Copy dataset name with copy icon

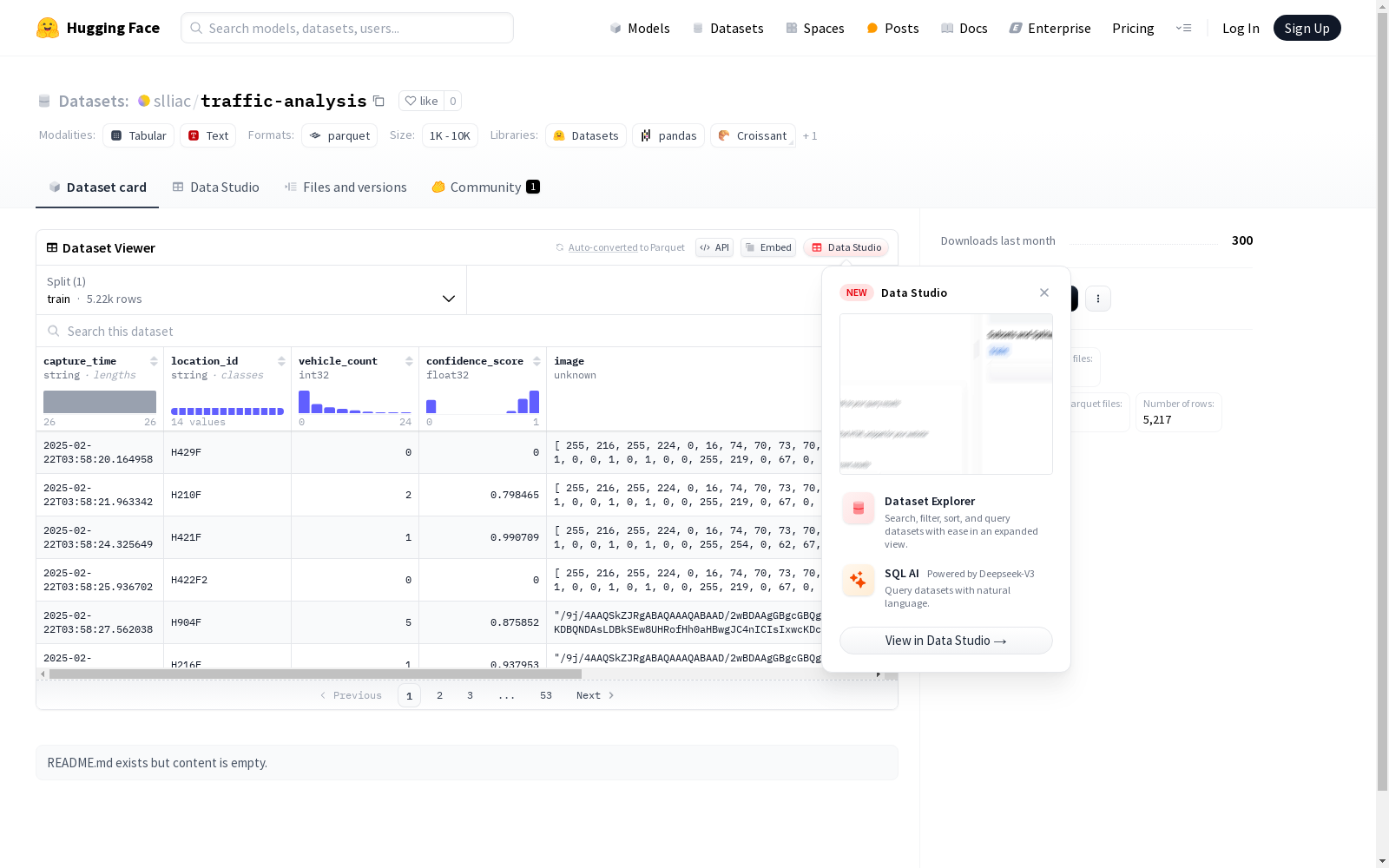pos(379,101)
